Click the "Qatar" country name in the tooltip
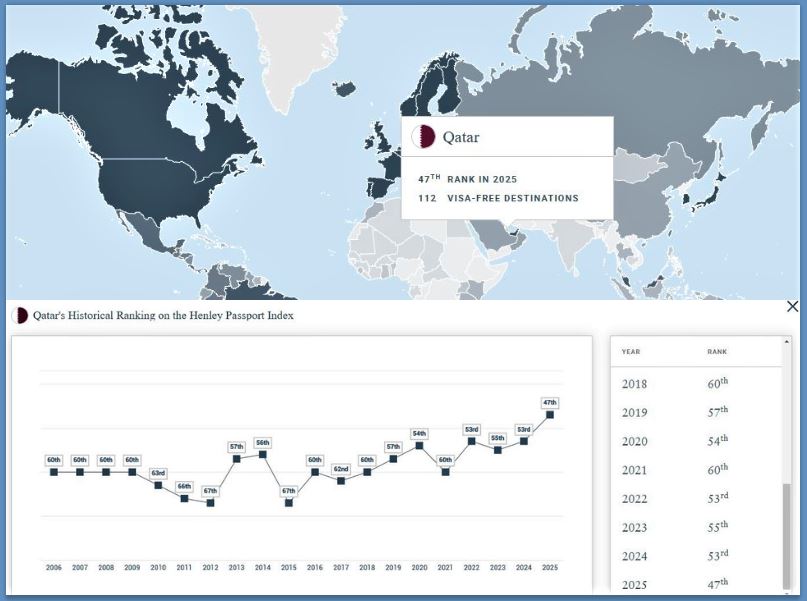Image resolution: width=807 pixels, height=601 pixels. click(461, 137)
